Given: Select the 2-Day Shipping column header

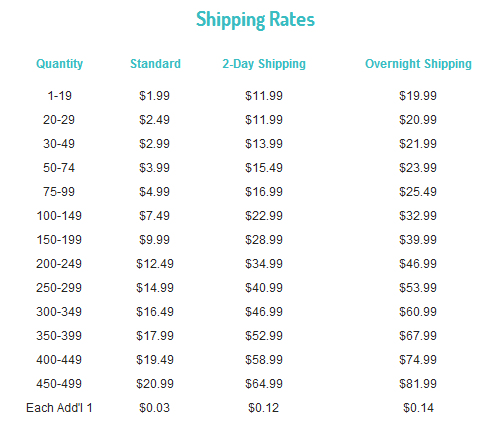Looking at the screenshot, I should (x=264, y=64).
